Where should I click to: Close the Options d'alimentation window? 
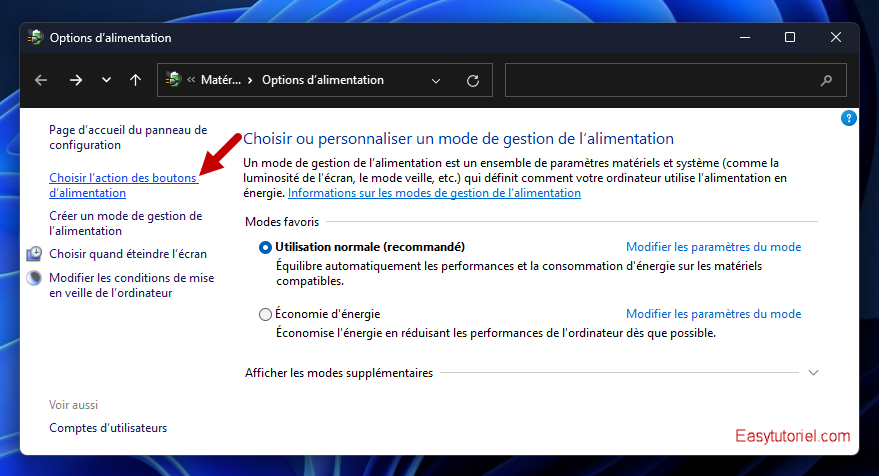(x=836, y=38)
